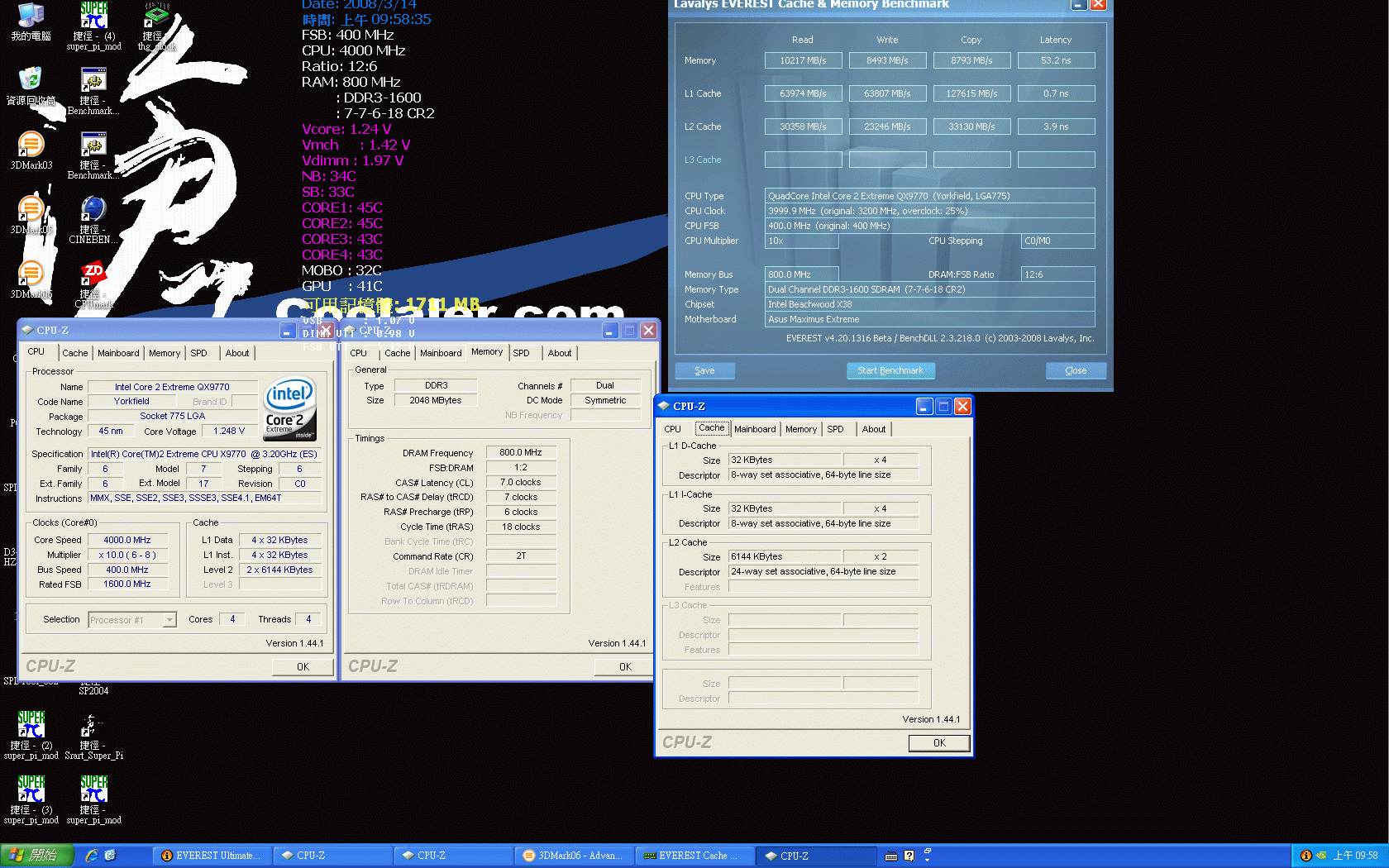Open About tab in CPU-Z processor window

[237, 353]
